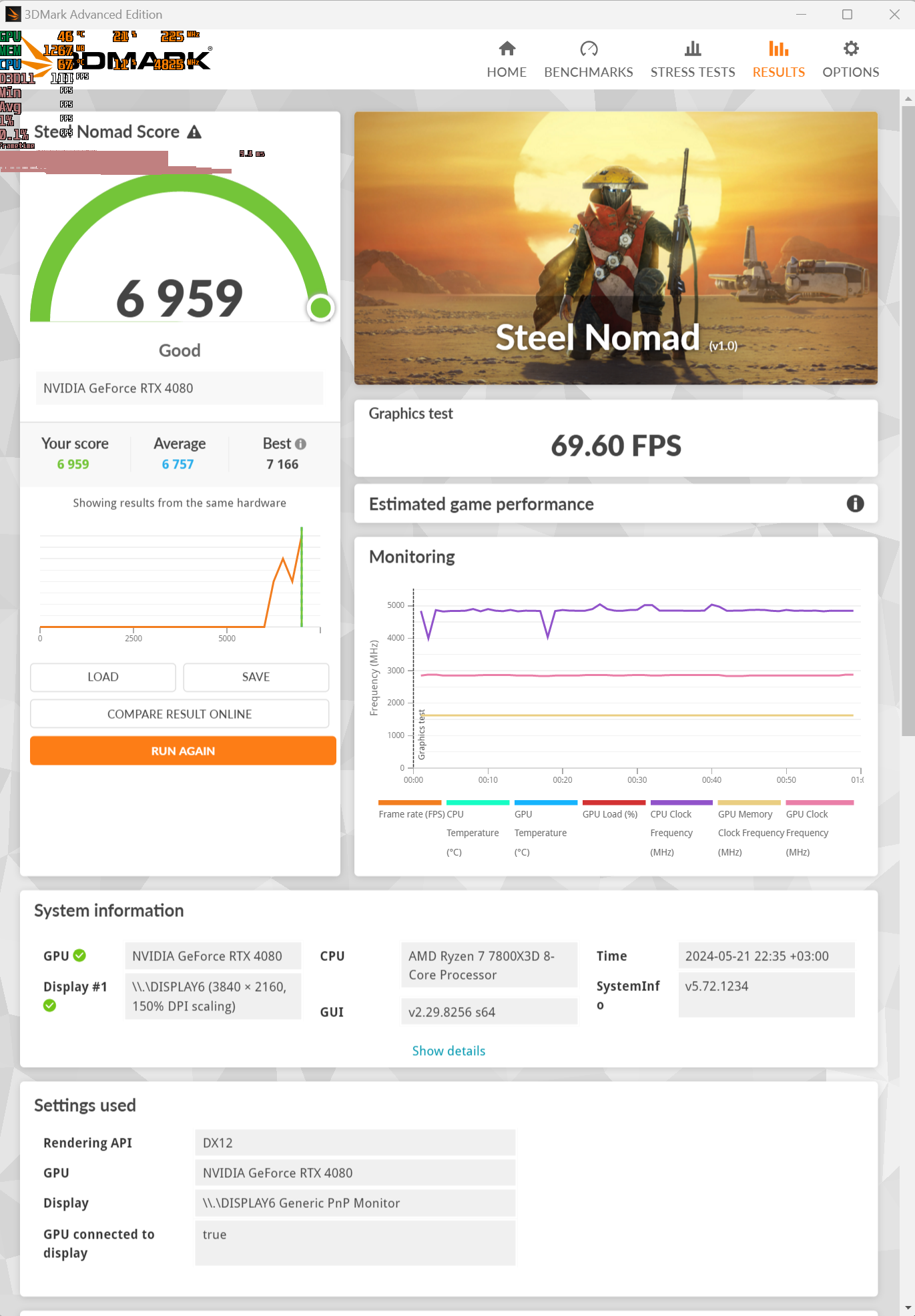Click the scrollbar down arrow

pyautogui.click(x=908, y=1309)
